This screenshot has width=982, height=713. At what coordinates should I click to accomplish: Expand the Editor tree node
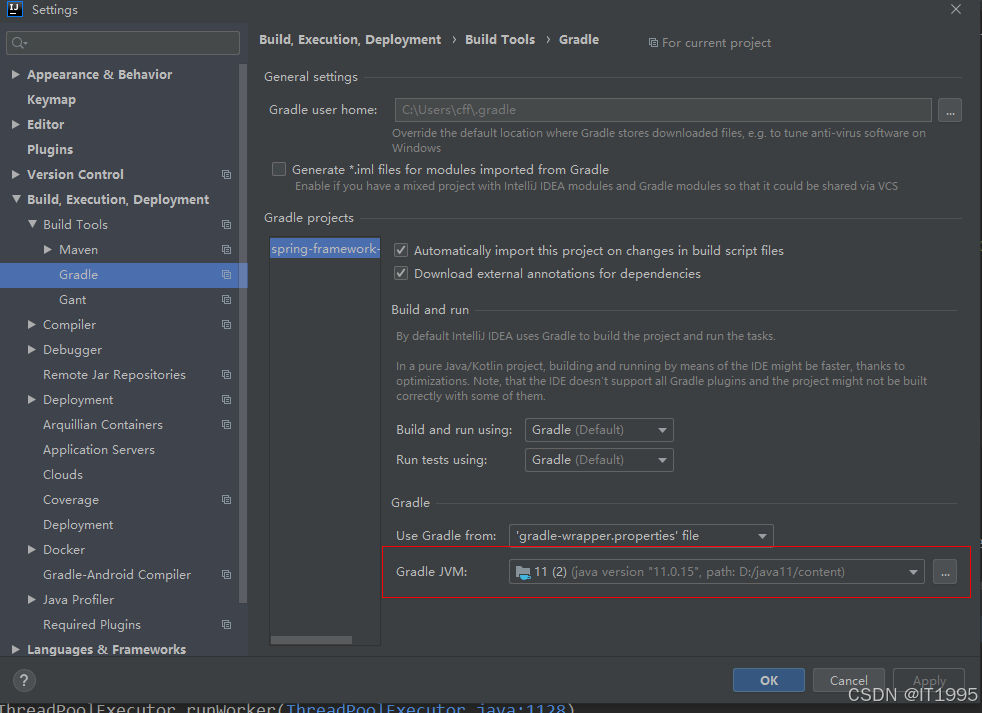(16, 125)
